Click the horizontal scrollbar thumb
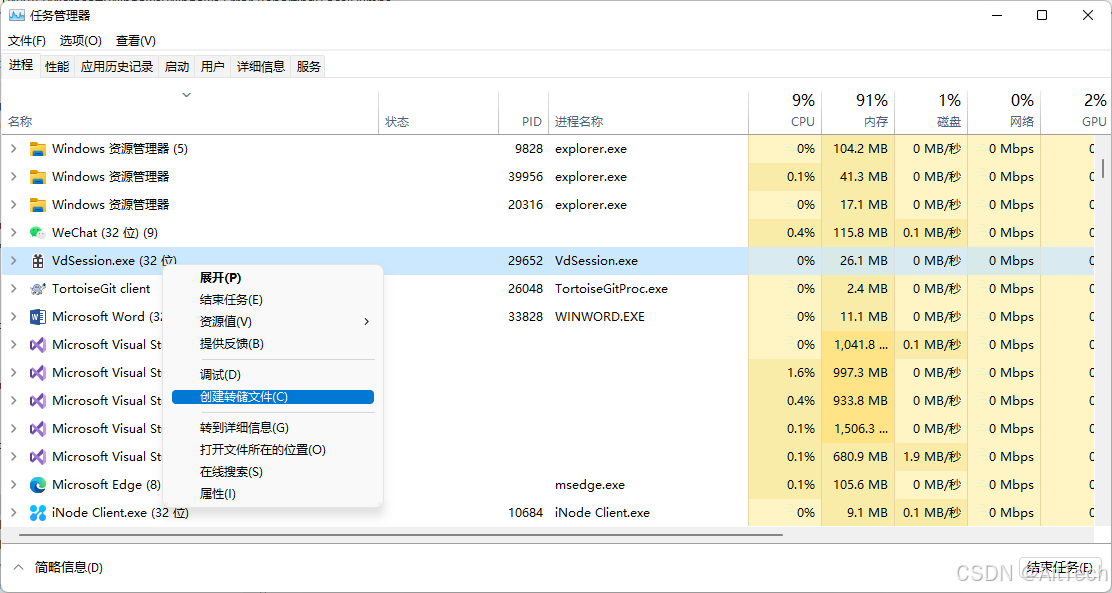The width and height of the screenshot is (1112, 593). click(x=401, y=535)
